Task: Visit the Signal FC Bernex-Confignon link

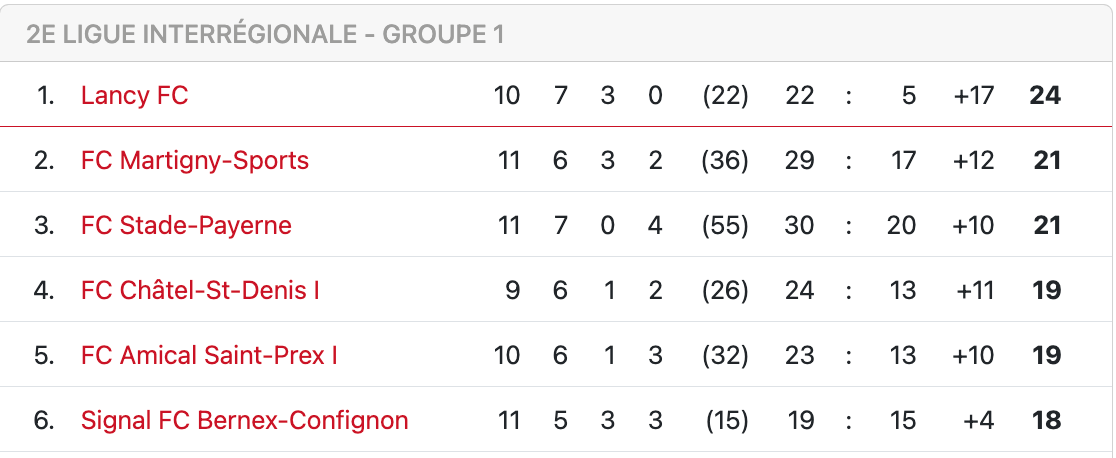Action: coord(244,421)
